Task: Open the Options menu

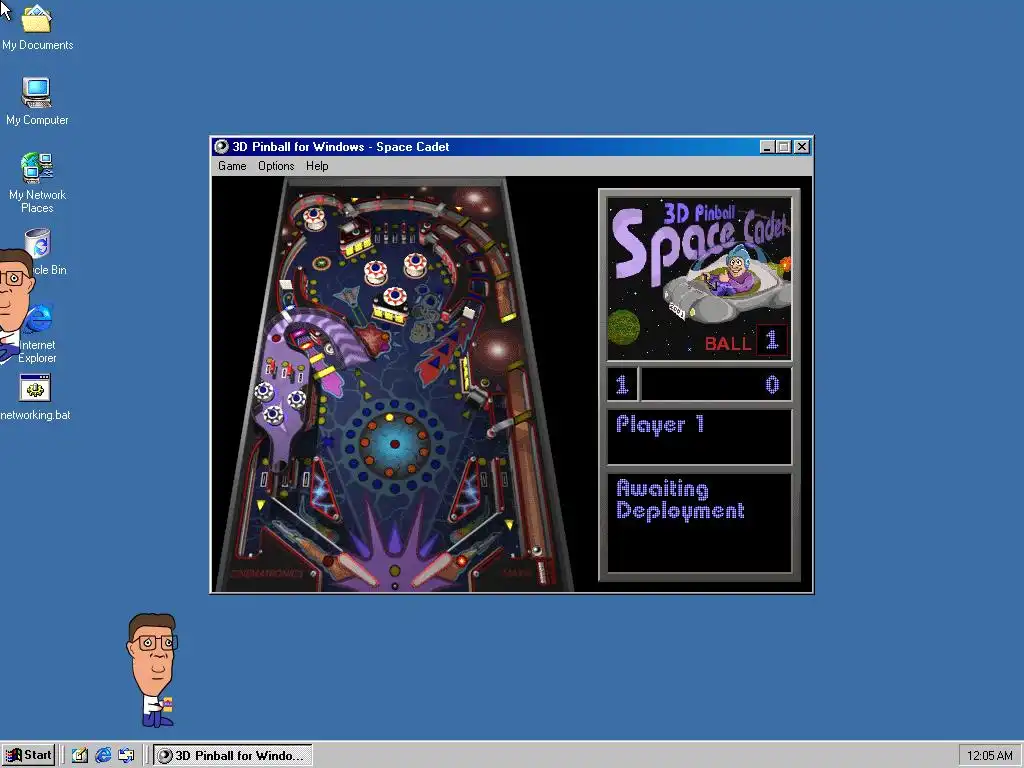Action: [x=276, y=166]
